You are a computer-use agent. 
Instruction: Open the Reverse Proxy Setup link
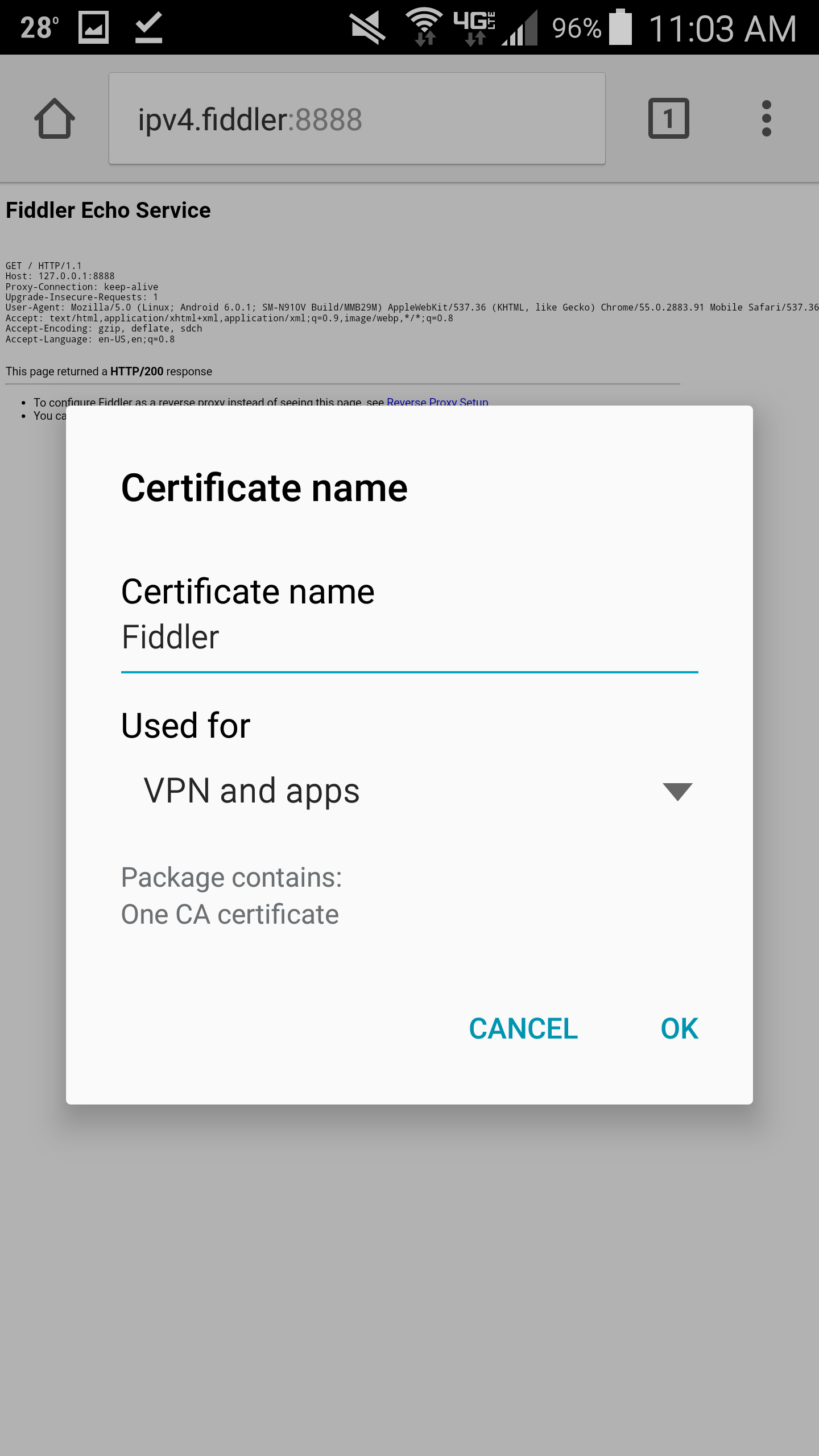[437, 402]
